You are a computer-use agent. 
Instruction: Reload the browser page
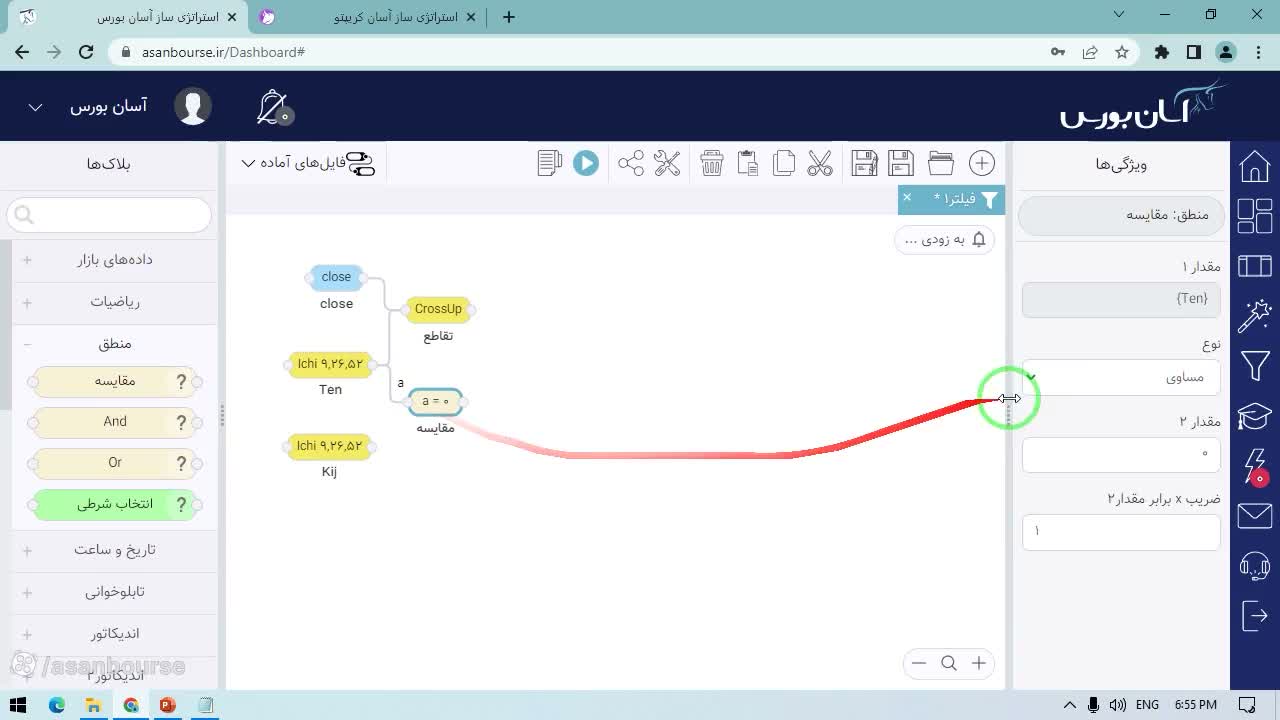pos(86,52)
